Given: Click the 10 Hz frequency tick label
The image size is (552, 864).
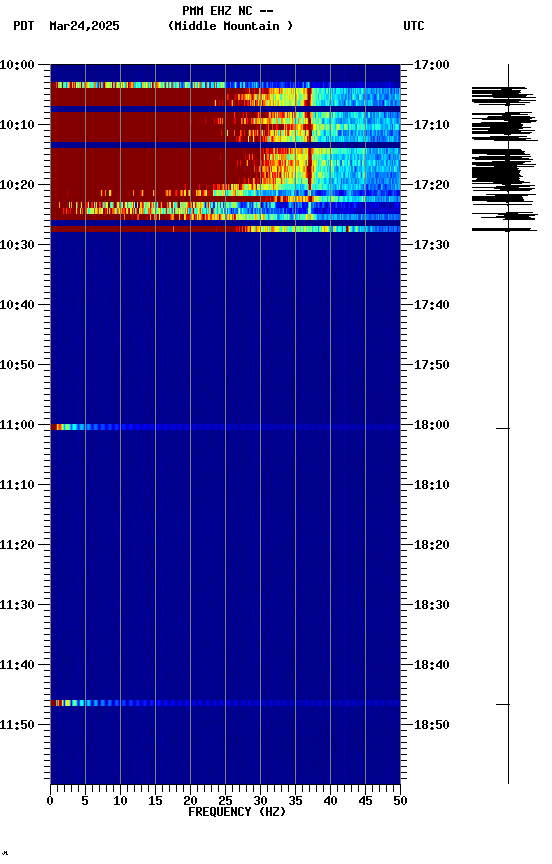Looking at the screenshot, I should click(120, 801).
